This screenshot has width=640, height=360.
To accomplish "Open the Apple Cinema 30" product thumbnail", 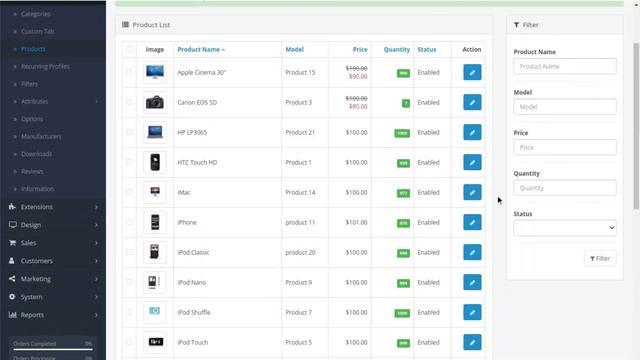I will click(x=155, y=72).
